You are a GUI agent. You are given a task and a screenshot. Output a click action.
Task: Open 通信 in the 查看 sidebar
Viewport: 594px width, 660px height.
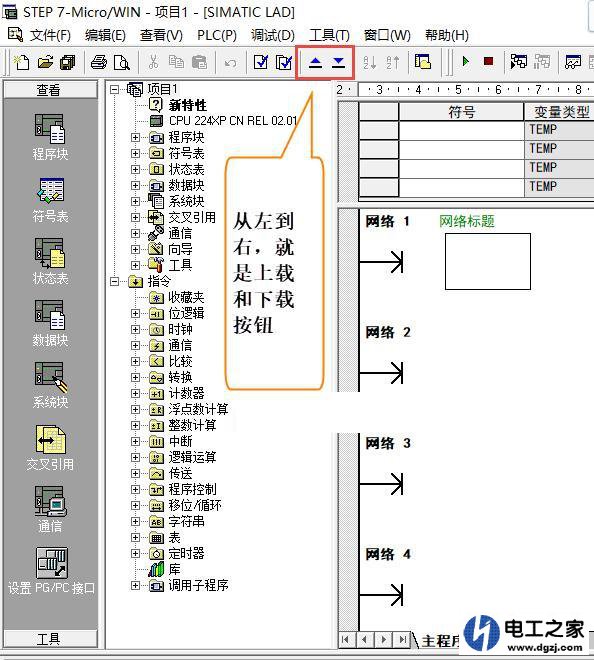pyautogui.click(x=50, y=509)
